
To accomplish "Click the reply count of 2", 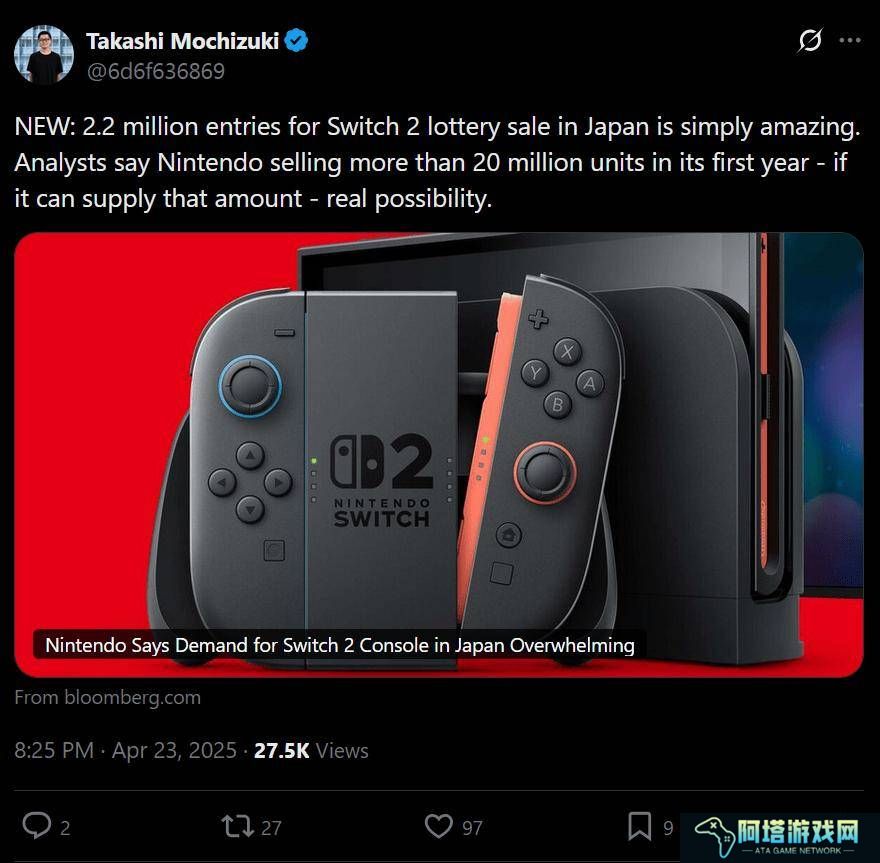I will coord(65,828).
